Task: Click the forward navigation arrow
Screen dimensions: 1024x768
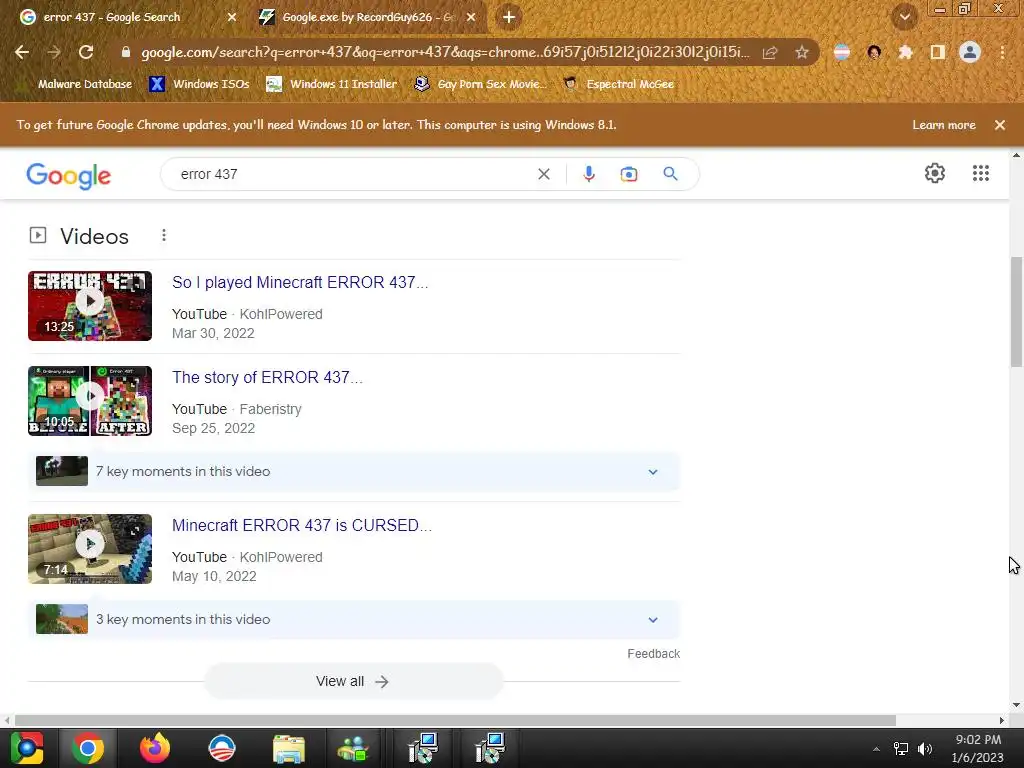Action: coord(54,52)
